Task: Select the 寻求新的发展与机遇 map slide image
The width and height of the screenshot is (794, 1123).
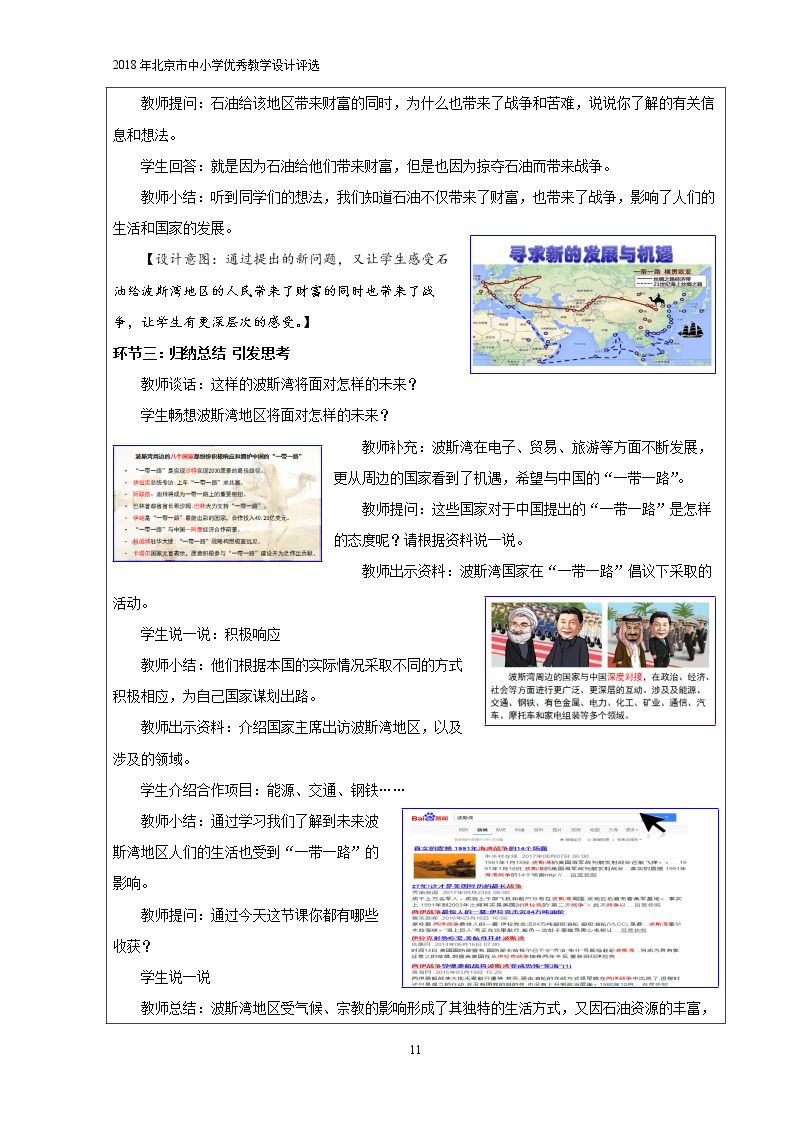Action: click(x=593, y=304)
